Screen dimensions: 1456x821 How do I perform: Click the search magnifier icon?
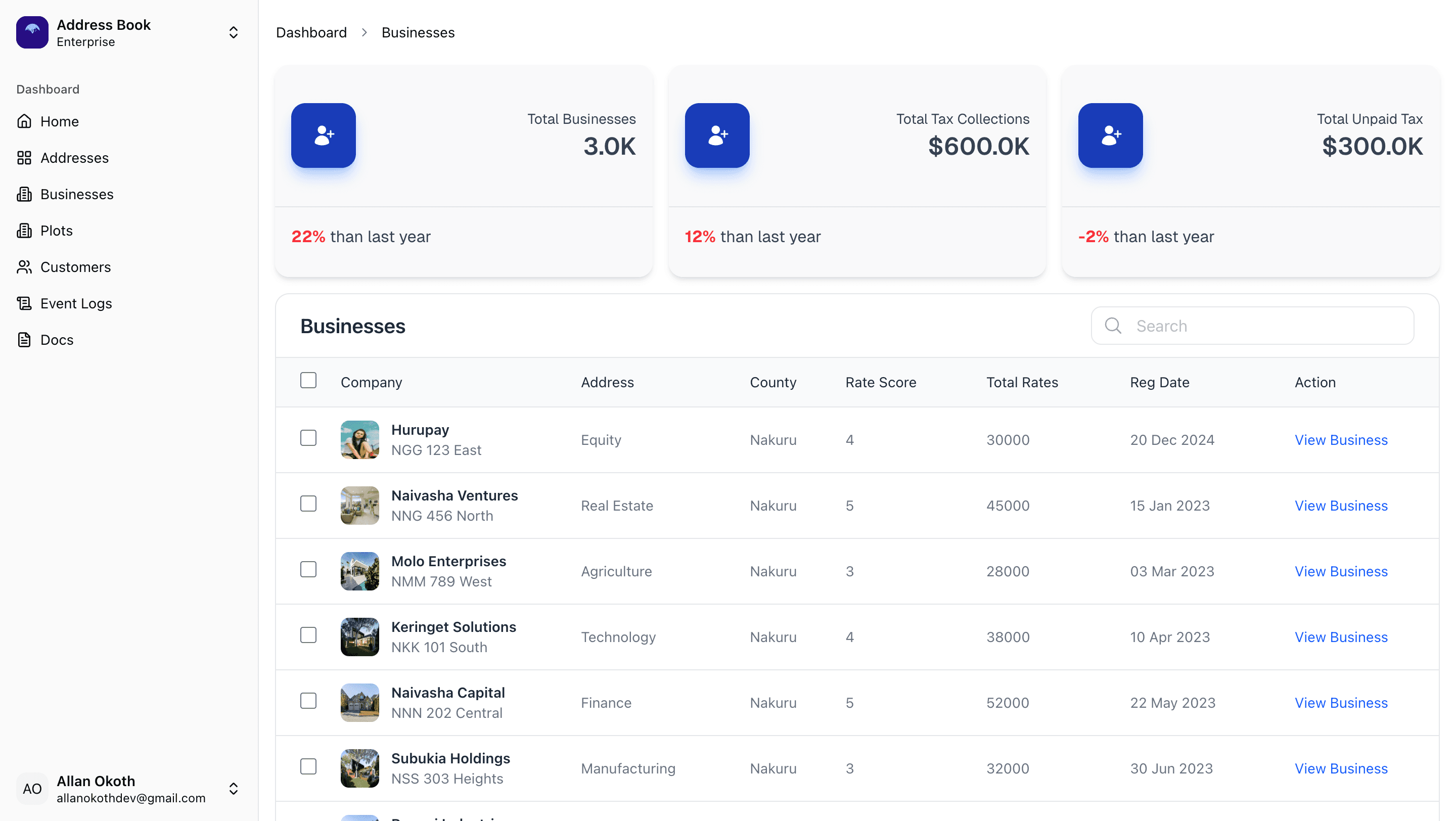point(1113,326)
